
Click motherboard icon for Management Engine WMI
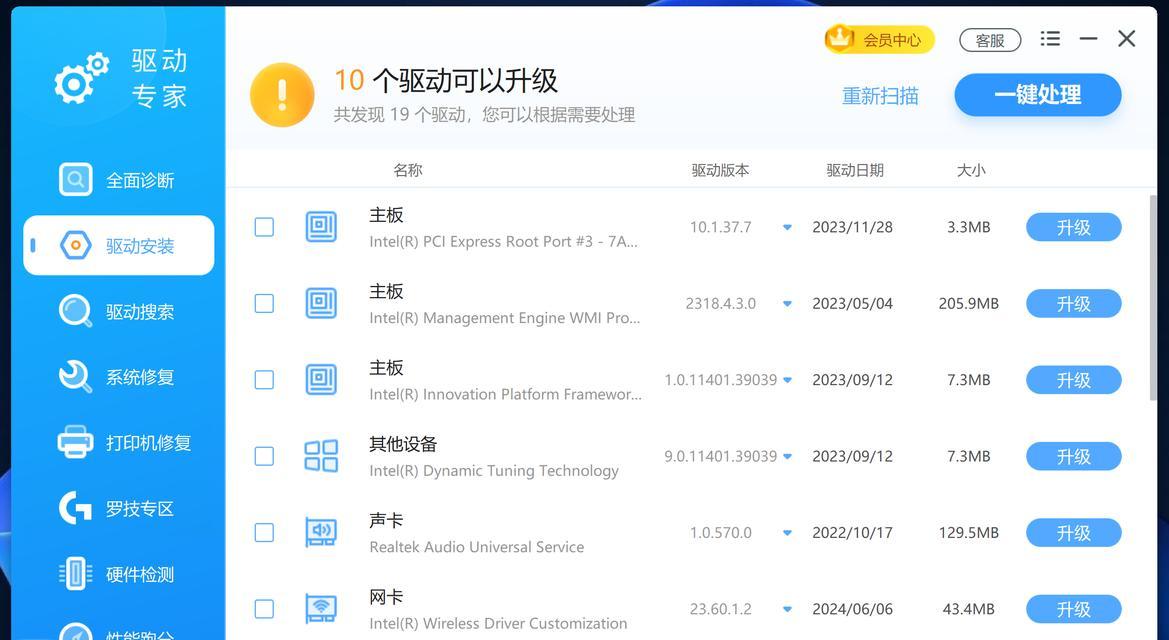[321, 304]
